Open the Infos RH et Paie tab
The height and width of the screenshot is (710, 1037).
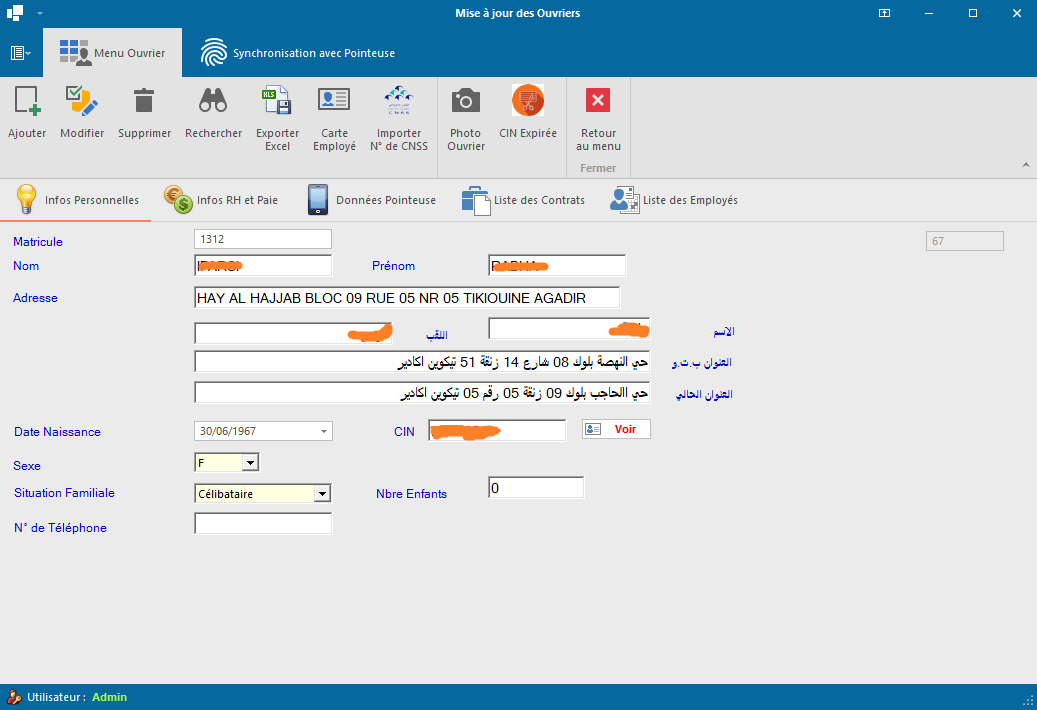tap(221, 200)
